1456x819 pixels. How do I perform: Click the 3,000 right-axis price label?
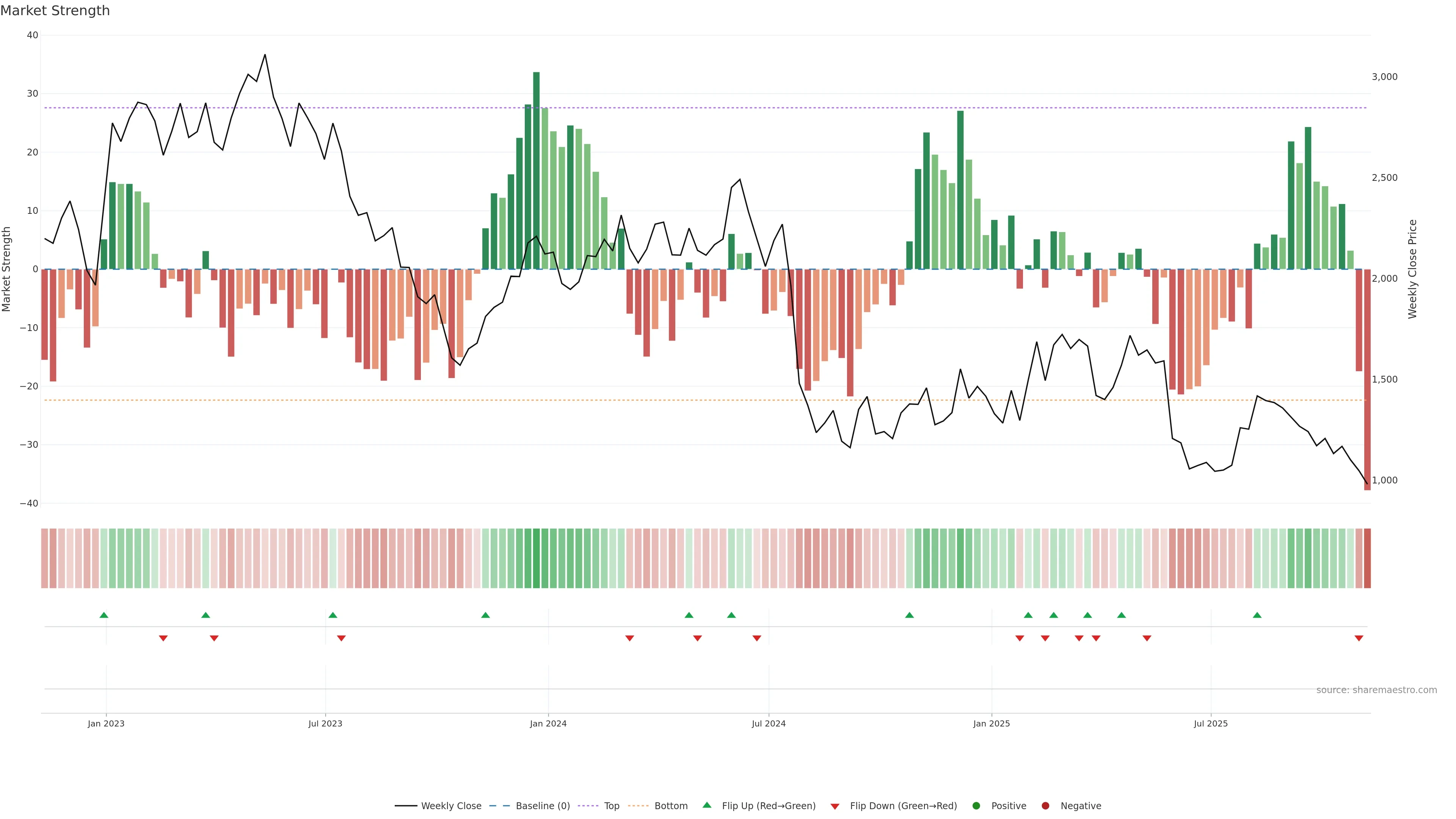coord(1384,77)
